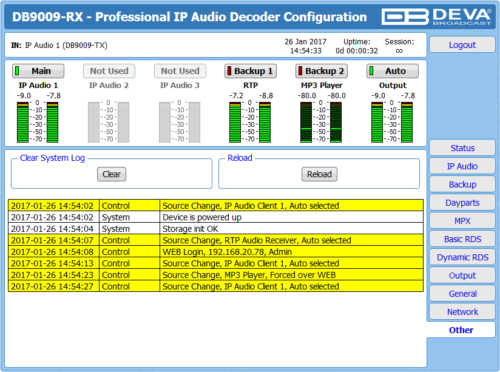The width and height of the screenshot is (500, 372).
Task: Click timestamp 2017-01-26 14:54:27 in log
Action: [52, 287]
